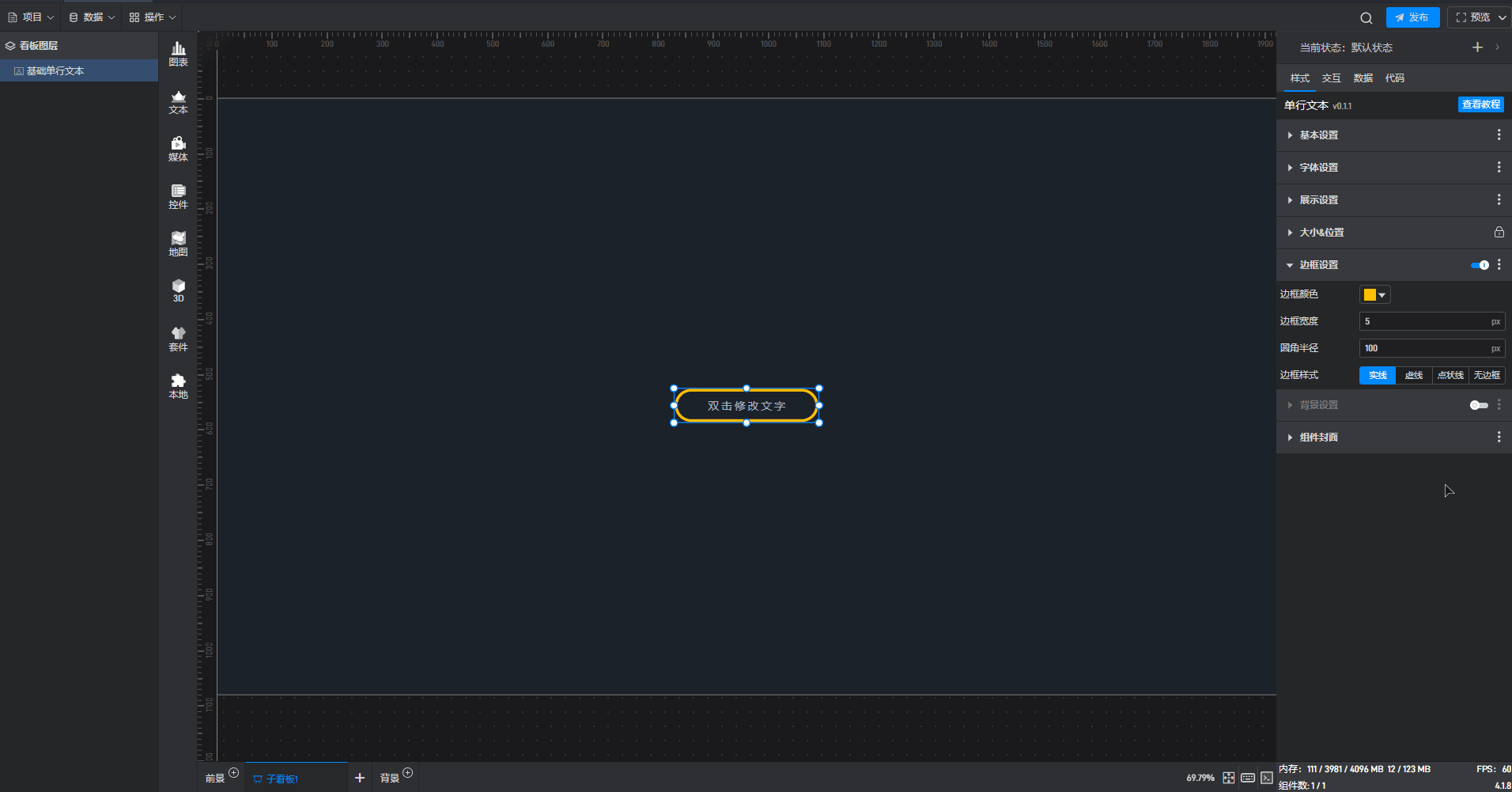This screenshot has height=792, width=1512.
Task: Click the 边框宽度 input field
Action: pyautogui.click(x=1431, y=321)
